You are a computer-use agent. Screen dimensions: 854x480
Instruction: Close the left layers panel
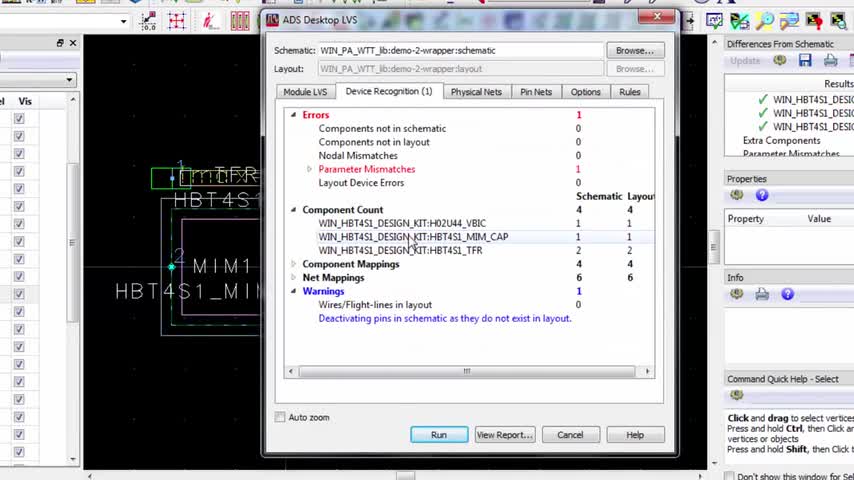click(x=73, y=42)
